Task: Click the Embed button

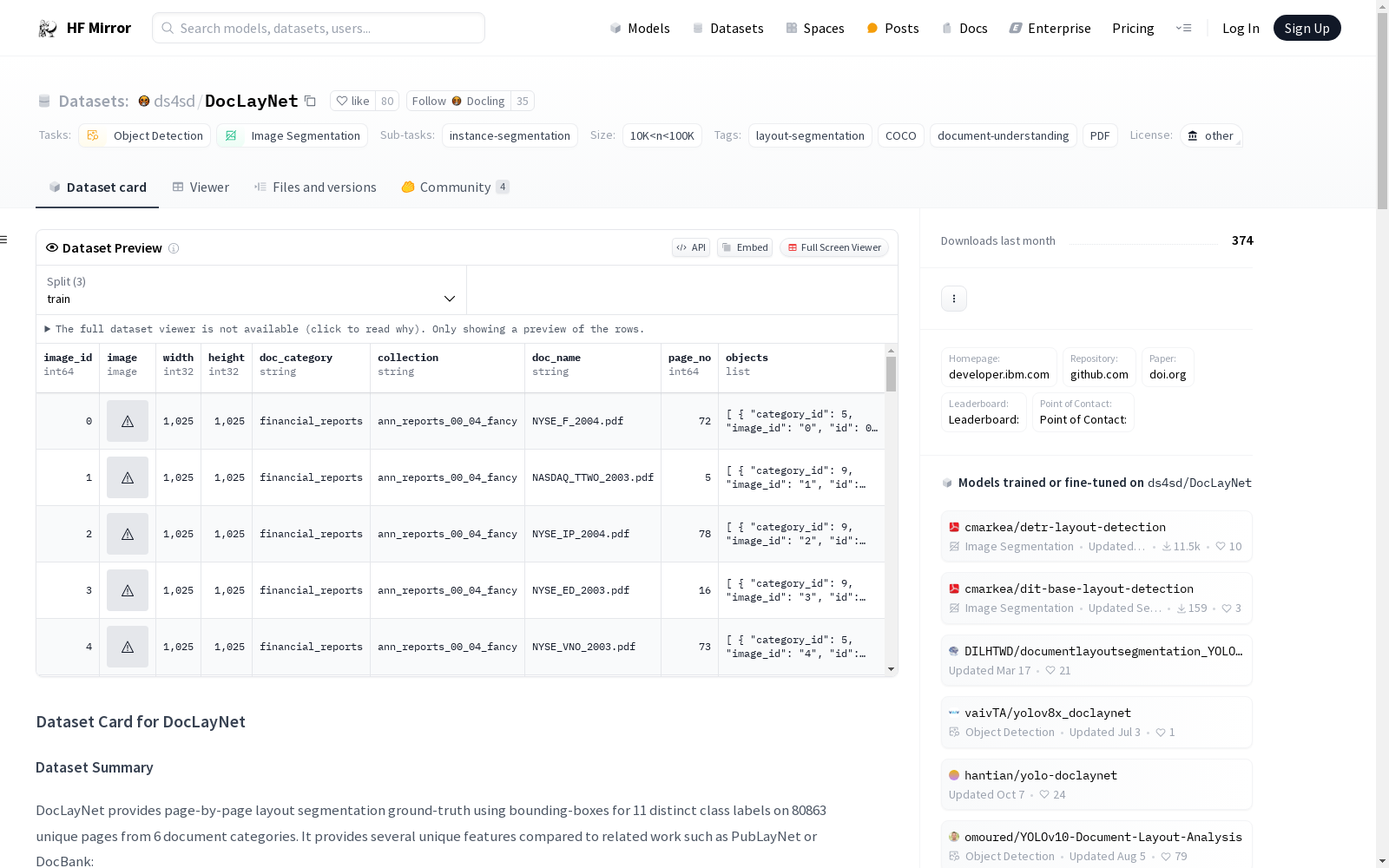Action: 744,247
